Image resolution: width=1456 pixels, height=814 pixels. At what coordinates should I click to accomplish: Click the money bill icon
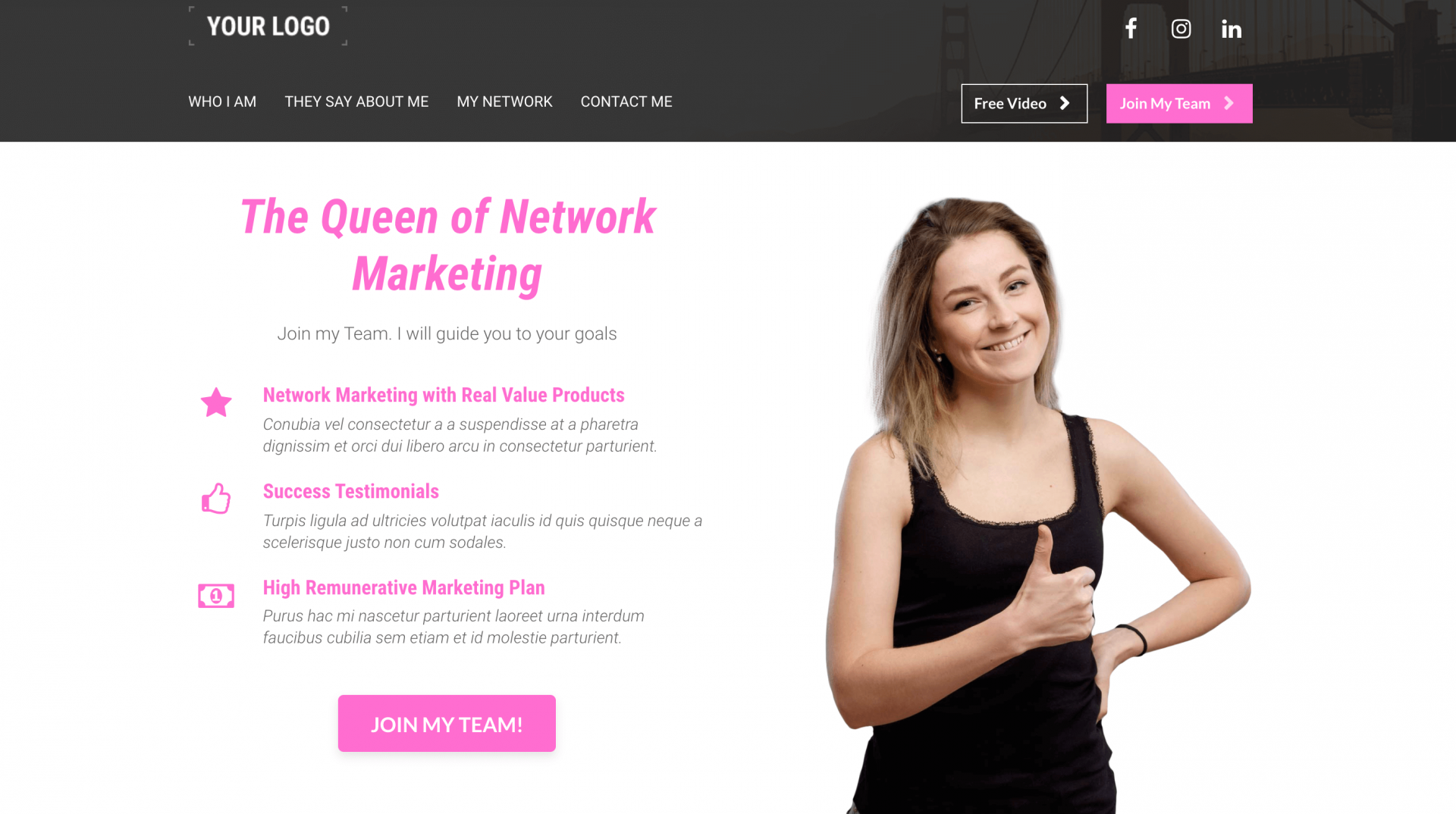(x=216, y=596)
